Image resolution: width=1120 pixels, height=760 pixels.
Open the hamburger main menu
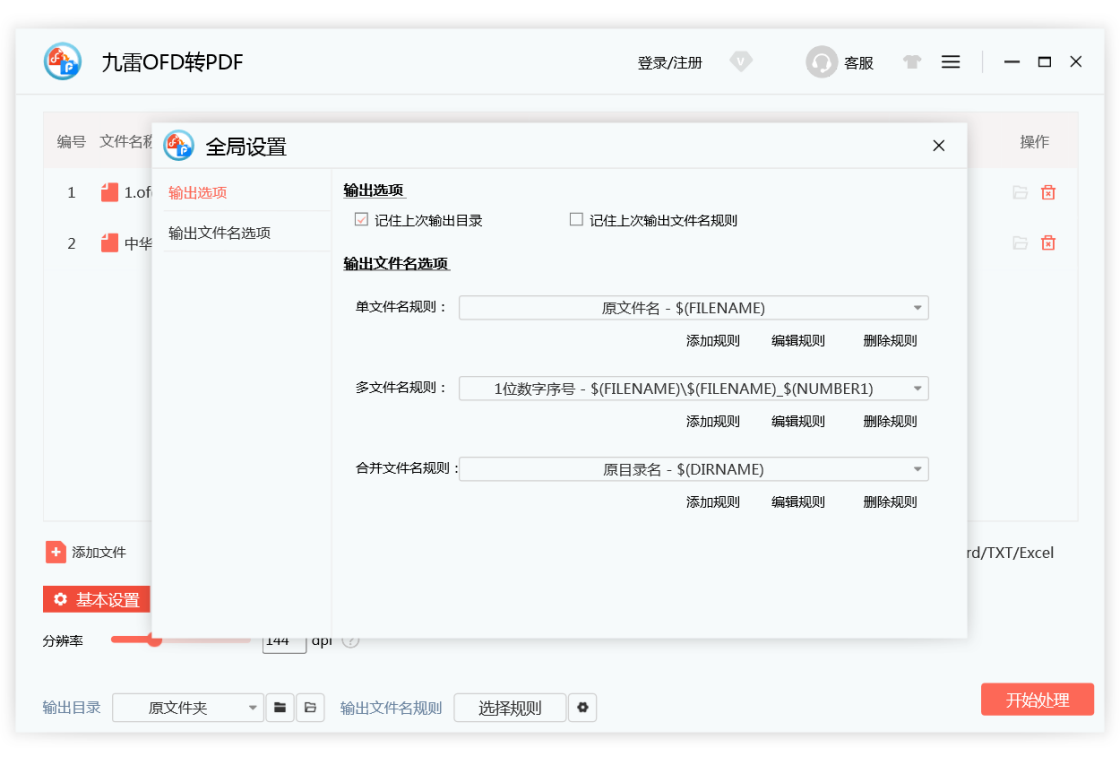(951, 62)
